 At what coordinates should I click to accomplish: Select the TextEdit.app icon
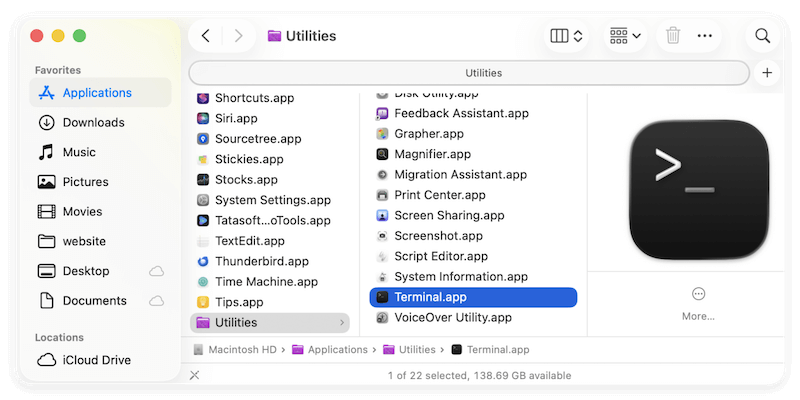pos(203,241)
